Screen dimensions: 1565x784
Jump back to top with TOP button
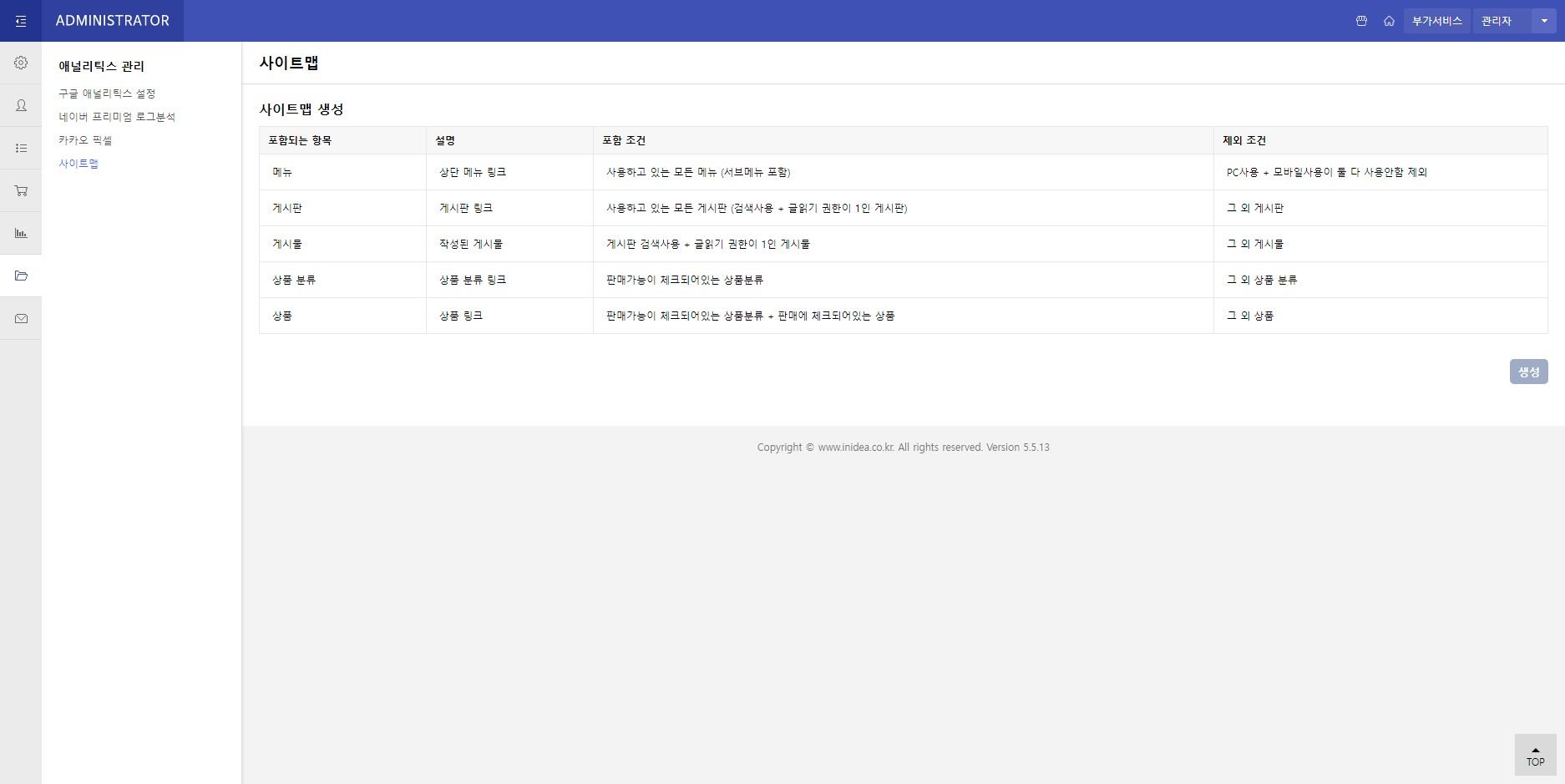click(1535, 755)
